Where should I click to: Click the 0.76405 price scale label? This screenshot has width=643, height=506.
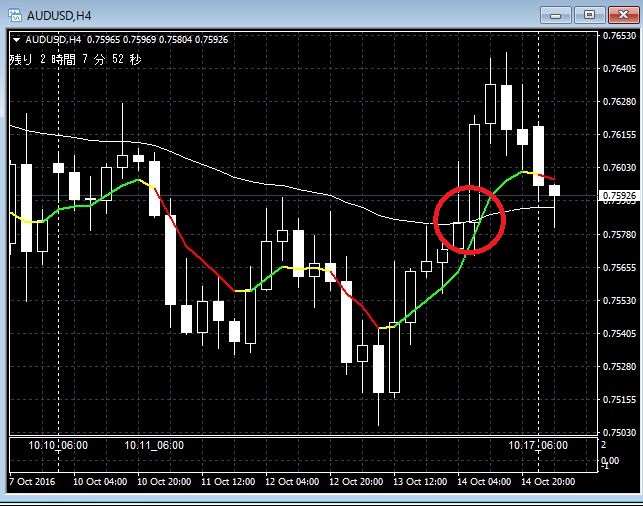coord(619,68)
